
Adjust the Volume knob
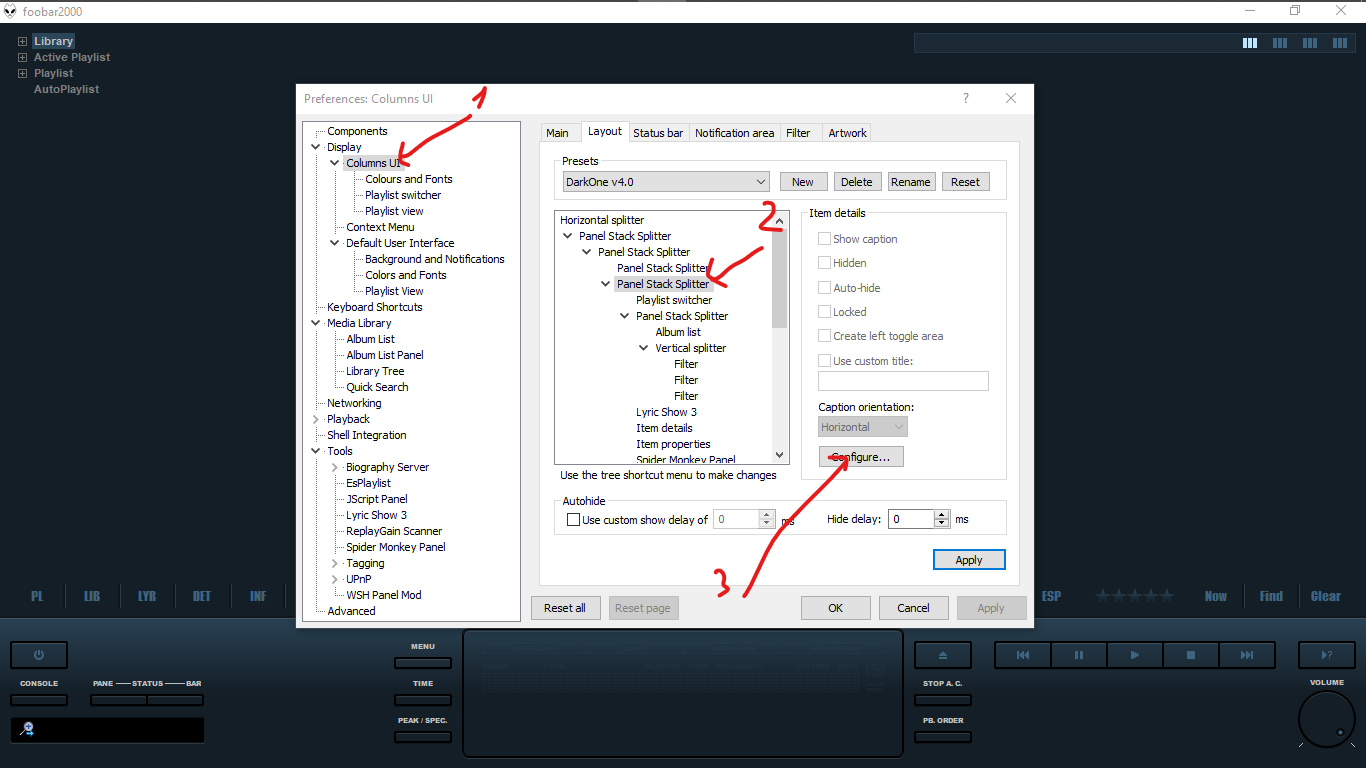[1327, 720]
